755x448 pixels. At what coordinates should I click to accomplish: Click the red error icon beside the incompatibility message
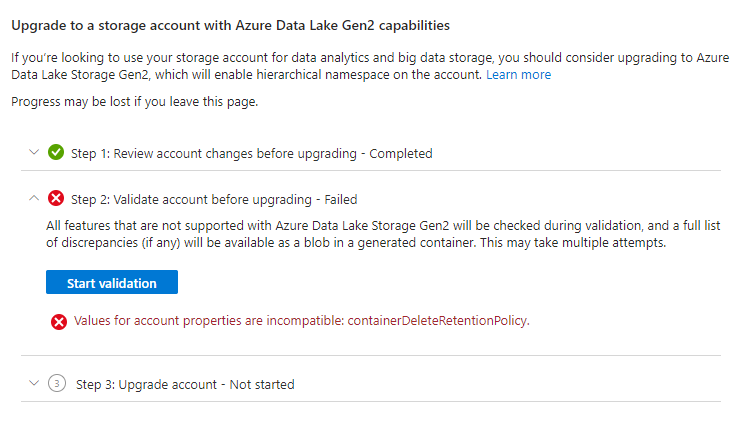click(x=59, y=321)
